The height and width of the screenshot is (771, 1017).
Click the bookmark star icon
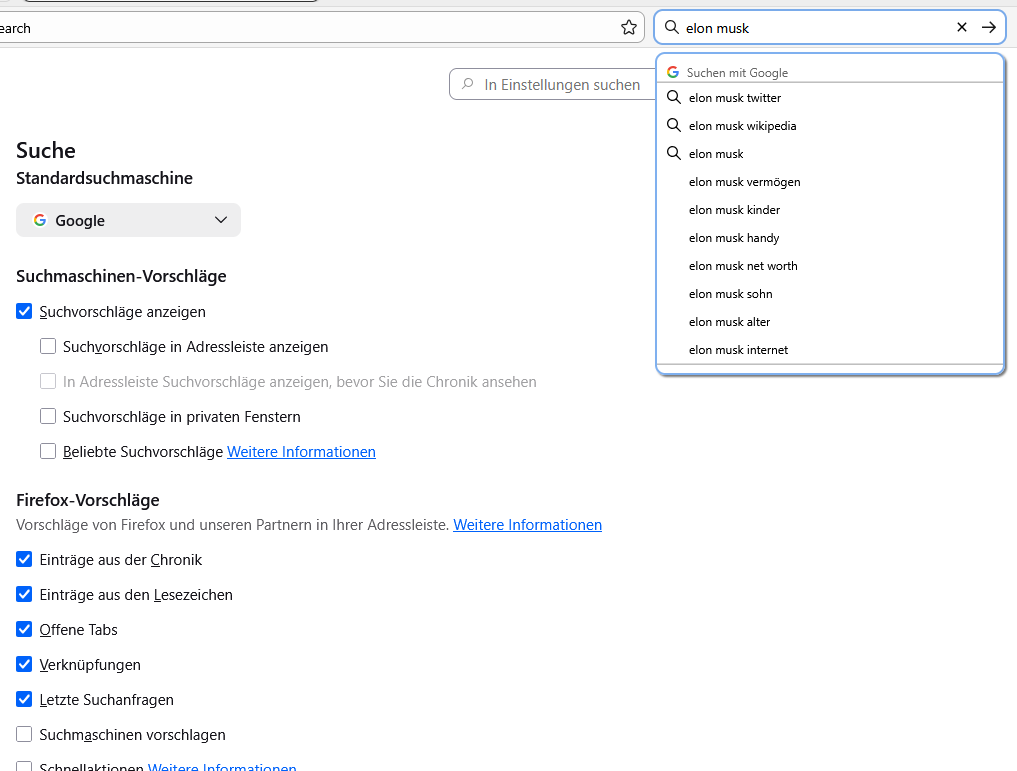629,28
